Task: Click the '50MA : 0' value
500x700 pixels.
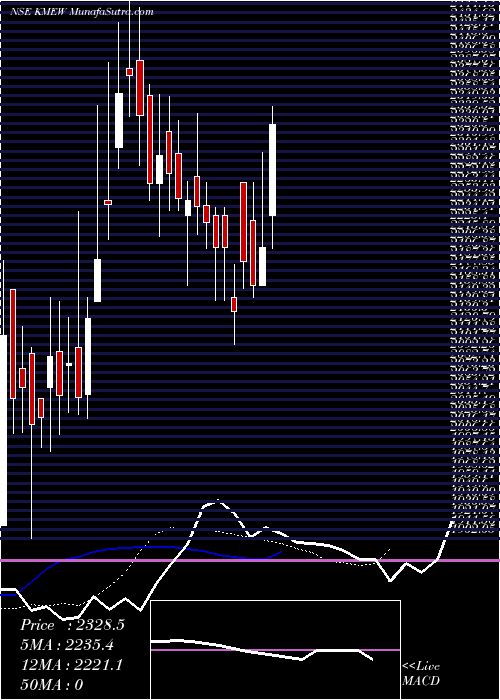Action: [52, 684]
